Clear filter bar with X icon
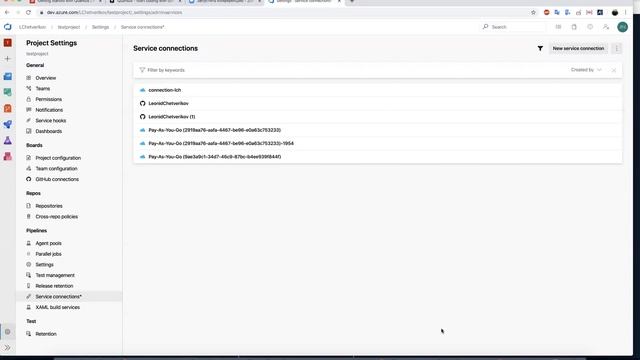This screenshot has width=640, height=360. pos(613,70)
